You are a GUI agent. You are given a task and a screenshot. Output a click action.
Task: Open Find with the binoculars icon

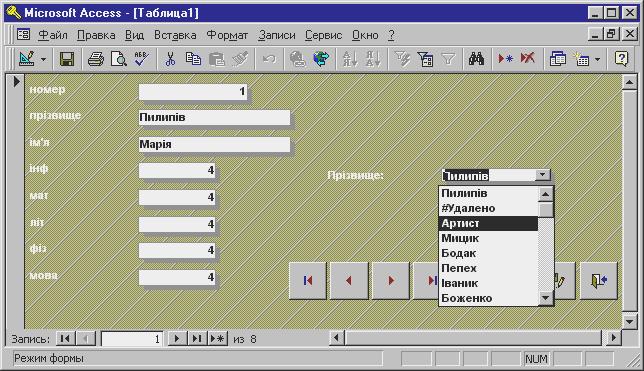click(476, 59)
